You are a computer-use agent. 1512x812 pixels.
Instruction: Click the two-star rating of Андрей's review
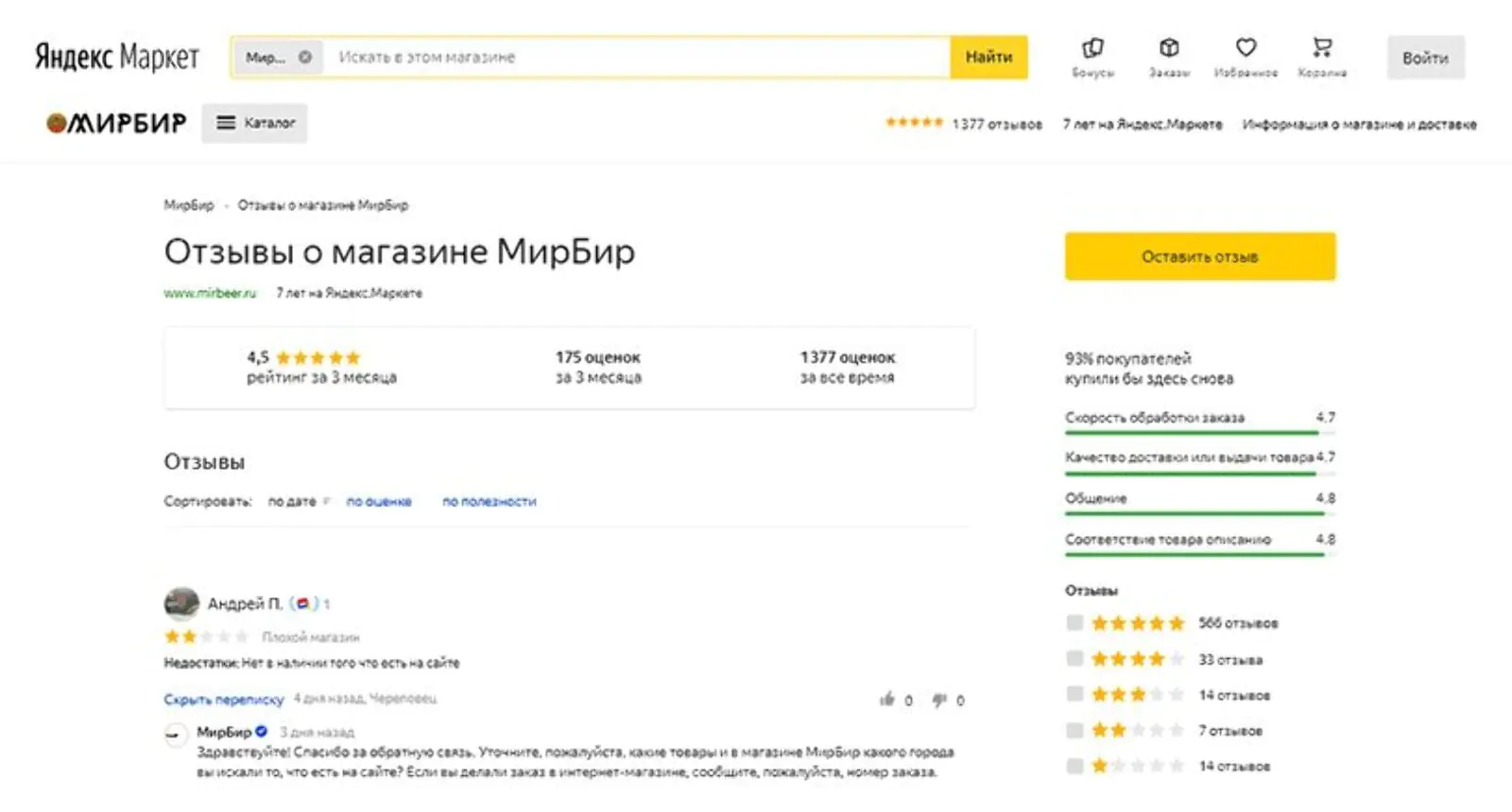click(206, 636)
